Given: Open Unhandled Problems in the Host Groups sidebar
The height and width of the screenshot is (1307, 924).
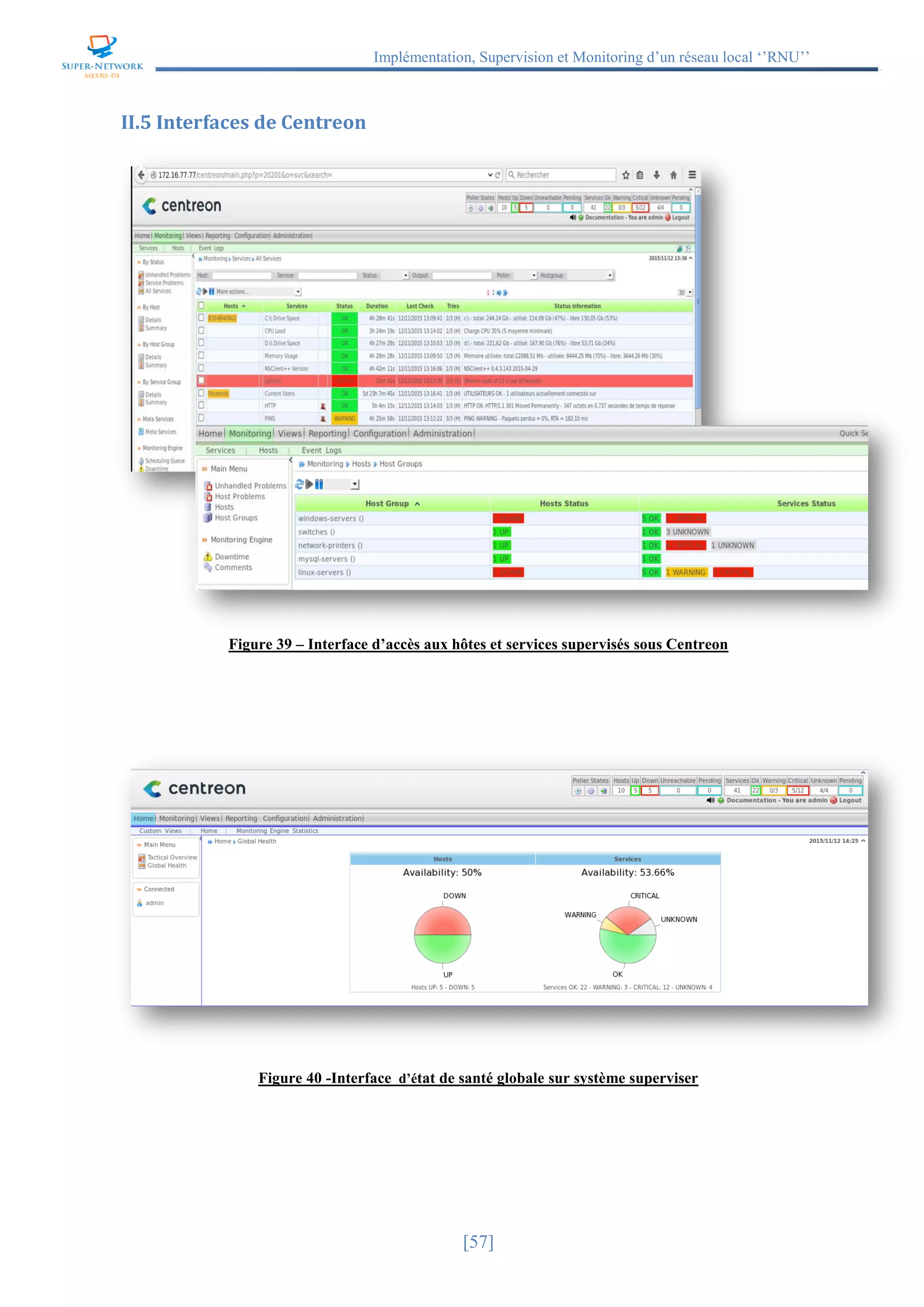Looking at the screenshot, I should [250, 486].
